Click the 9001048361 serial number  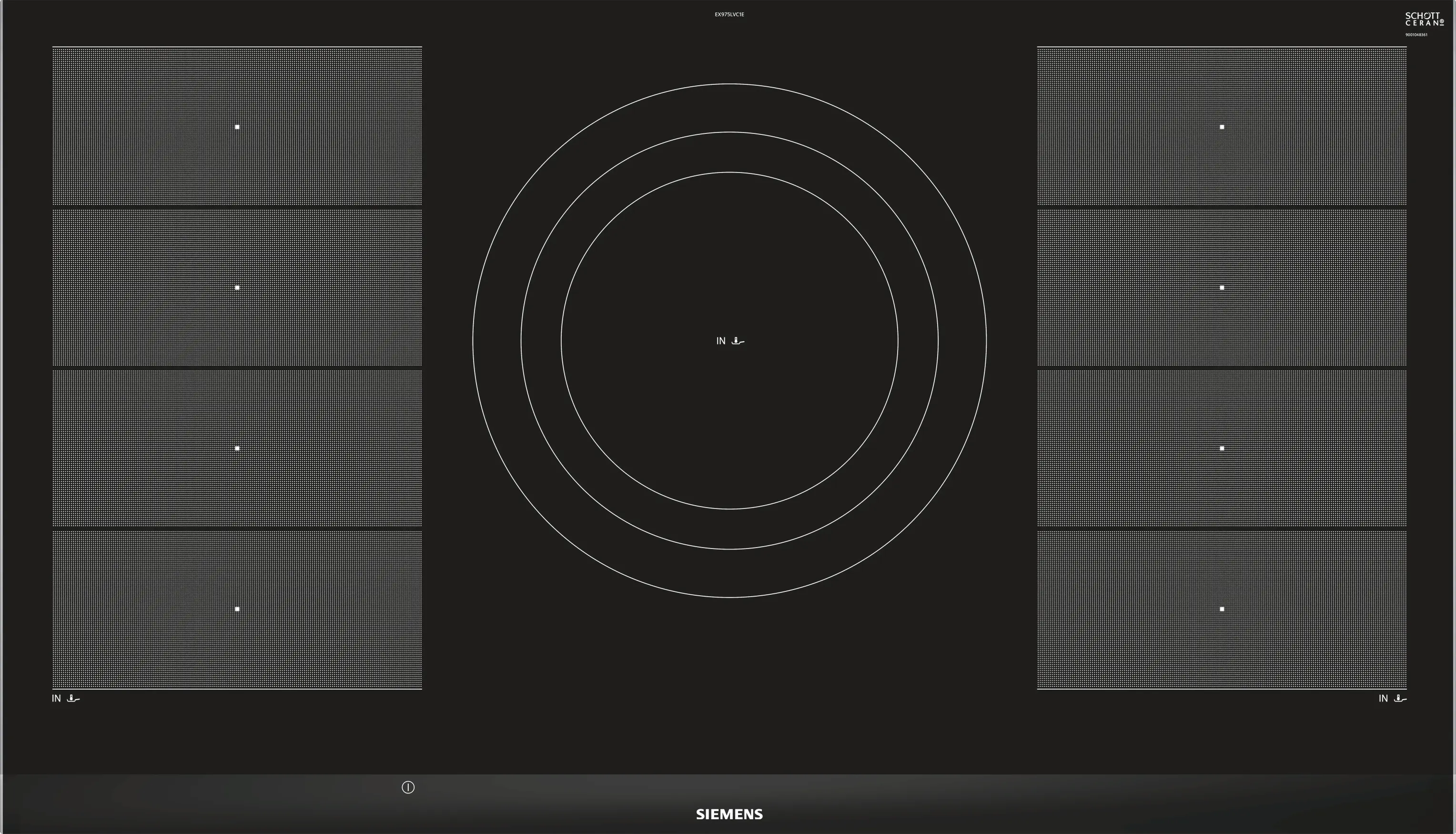pos(1416,35)
